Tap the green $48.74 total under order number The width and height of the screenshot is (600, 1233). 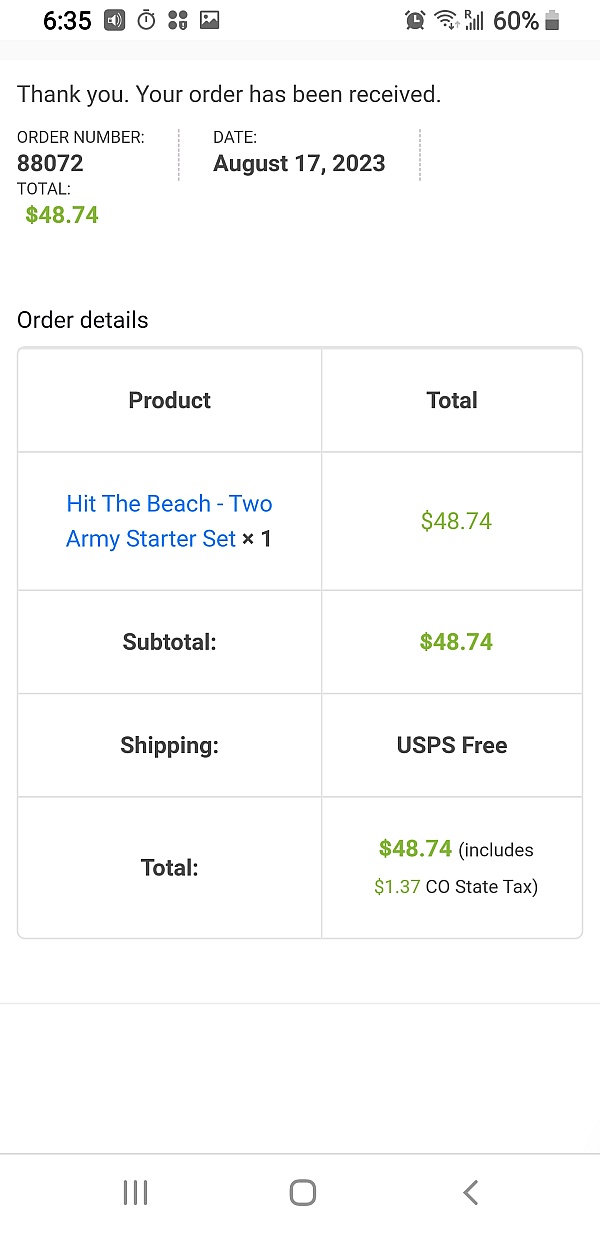click(x=62, y=214)
